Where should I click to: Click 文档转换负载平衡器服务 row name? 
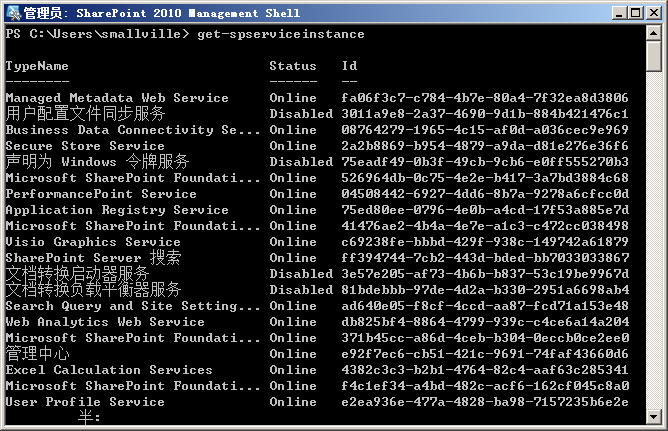[x=93, y=290]
